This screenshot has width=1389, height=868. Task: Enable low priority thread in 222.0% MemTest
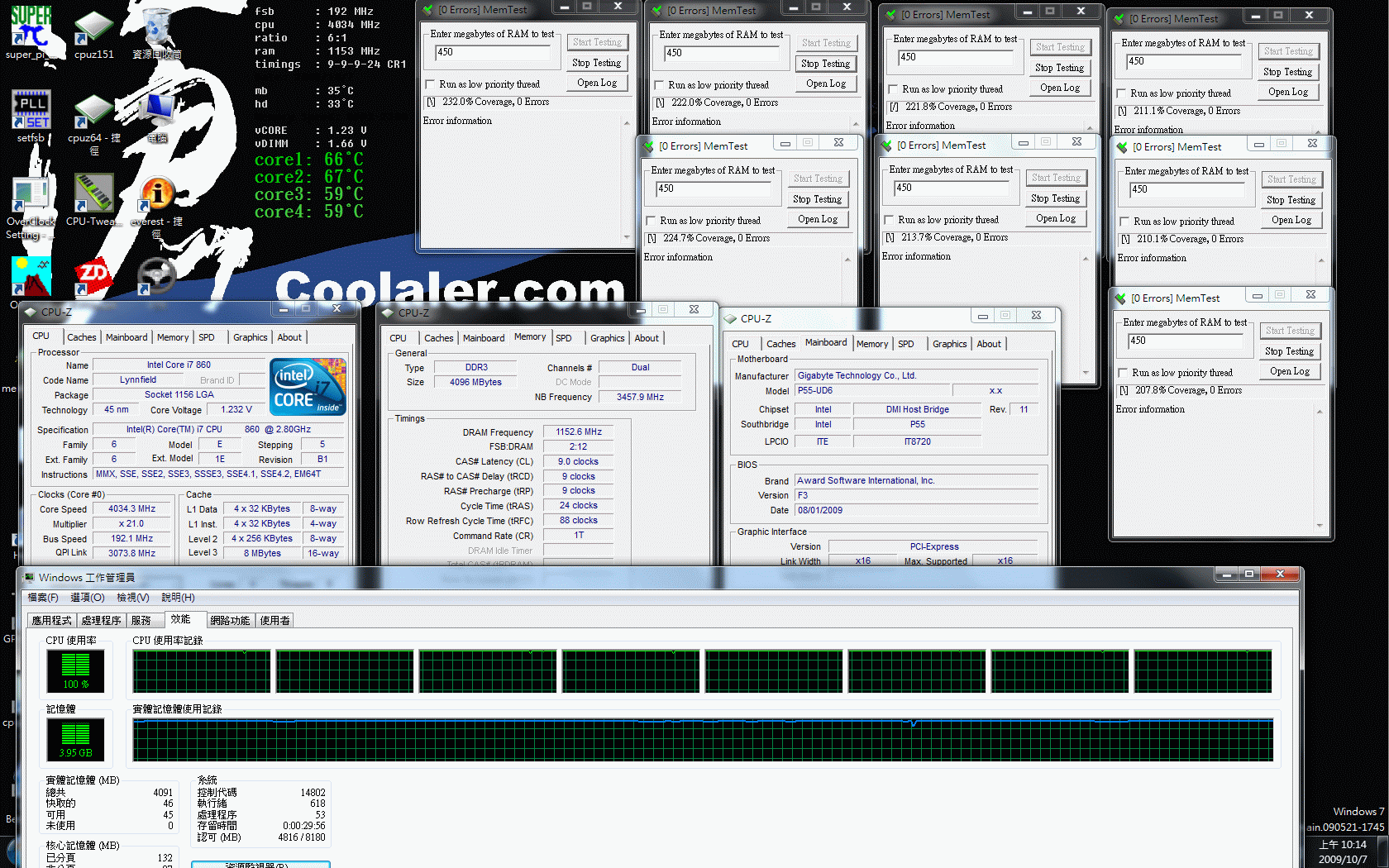(x=659, y=85)
